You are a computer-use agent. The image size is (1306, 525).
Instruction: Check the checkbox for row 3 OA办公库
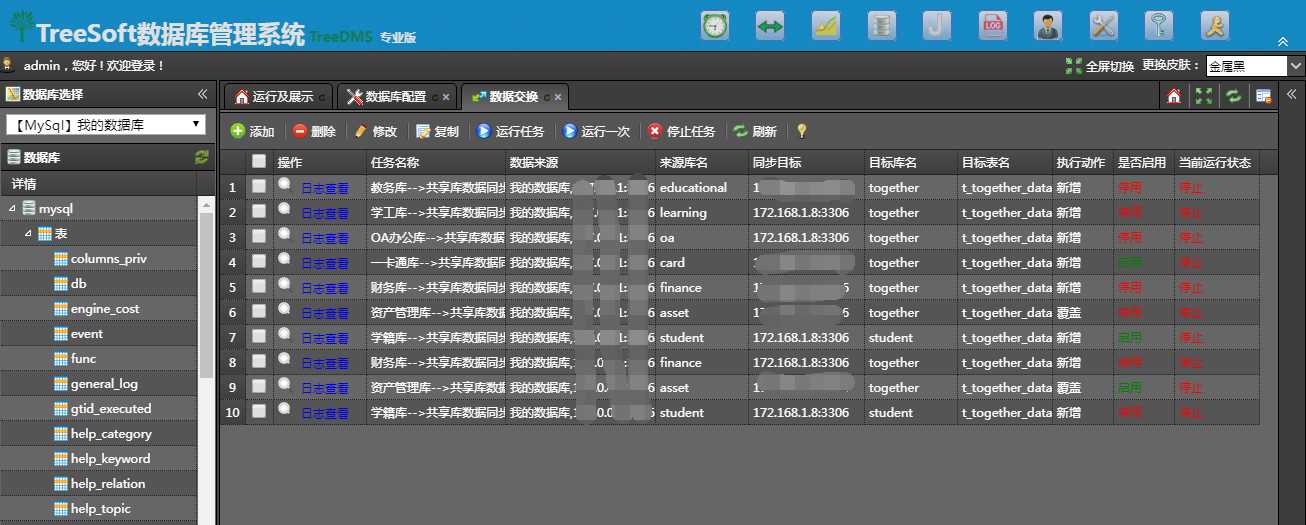coord(259,236)
